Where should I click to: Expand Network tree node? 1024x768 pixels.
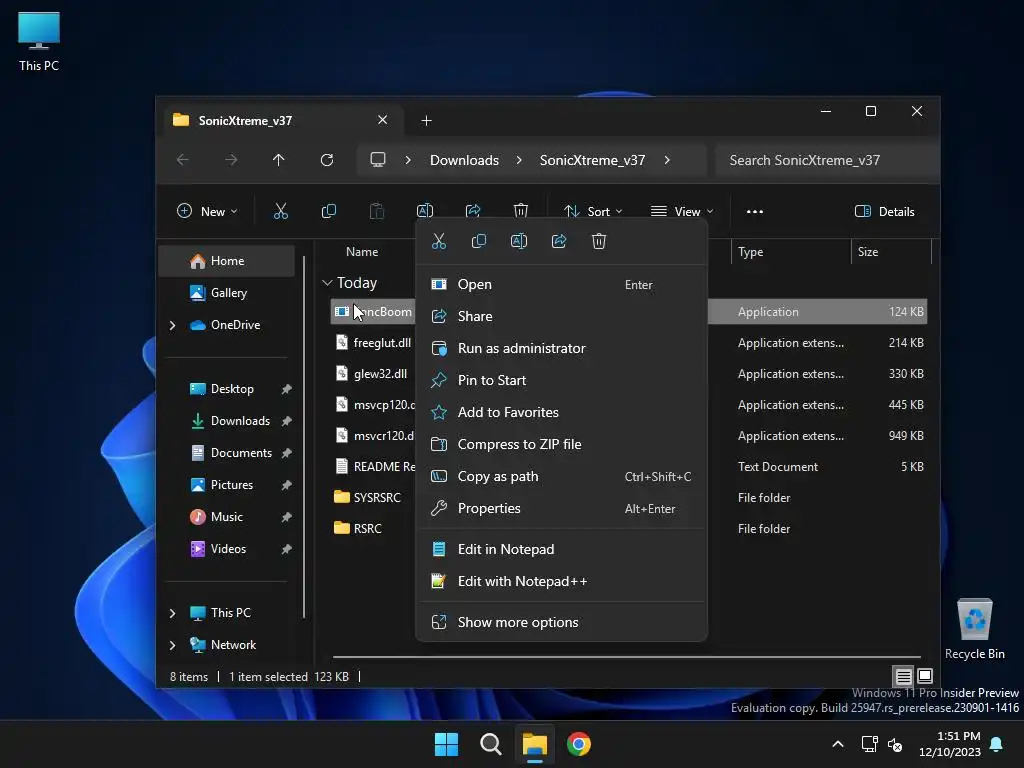[x=172, y=645]
